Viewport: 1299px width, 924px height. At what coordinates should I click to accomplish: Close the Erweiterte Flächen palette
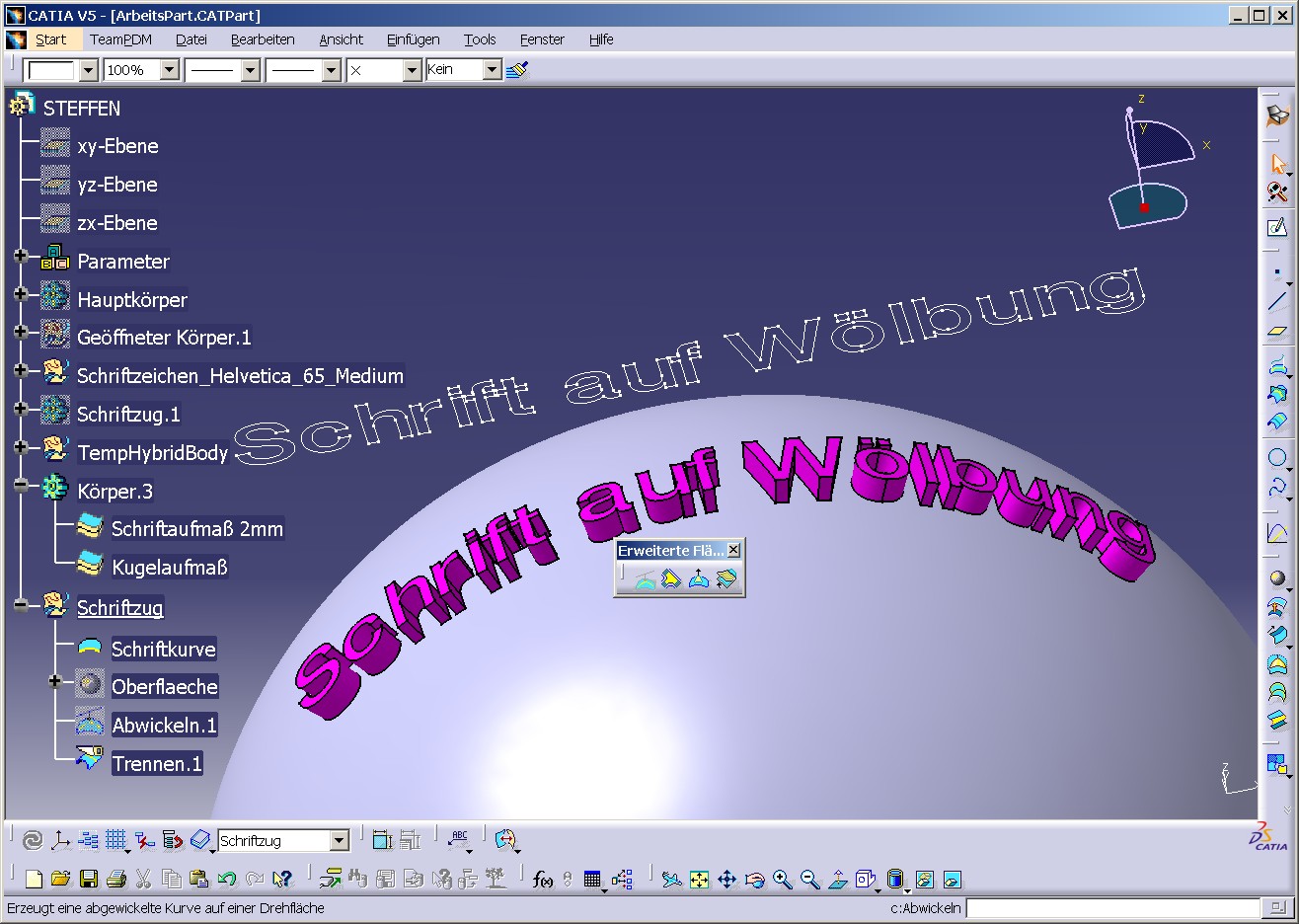point(733,551)
